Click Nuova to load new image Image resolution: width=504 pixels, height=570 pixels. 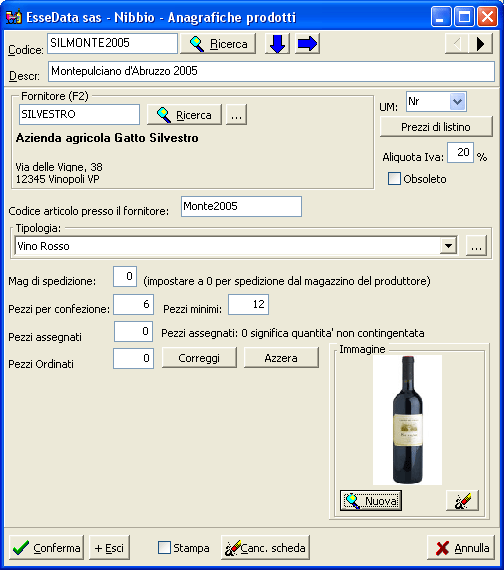pyautogui.click(x=371, y=501)
